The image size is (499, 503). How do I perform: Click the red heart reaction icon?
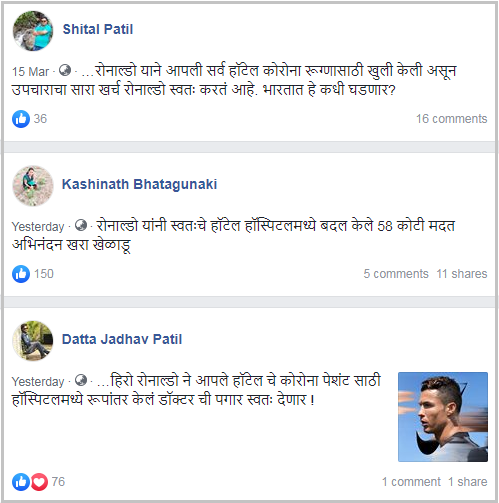click(x=39, y=482)
